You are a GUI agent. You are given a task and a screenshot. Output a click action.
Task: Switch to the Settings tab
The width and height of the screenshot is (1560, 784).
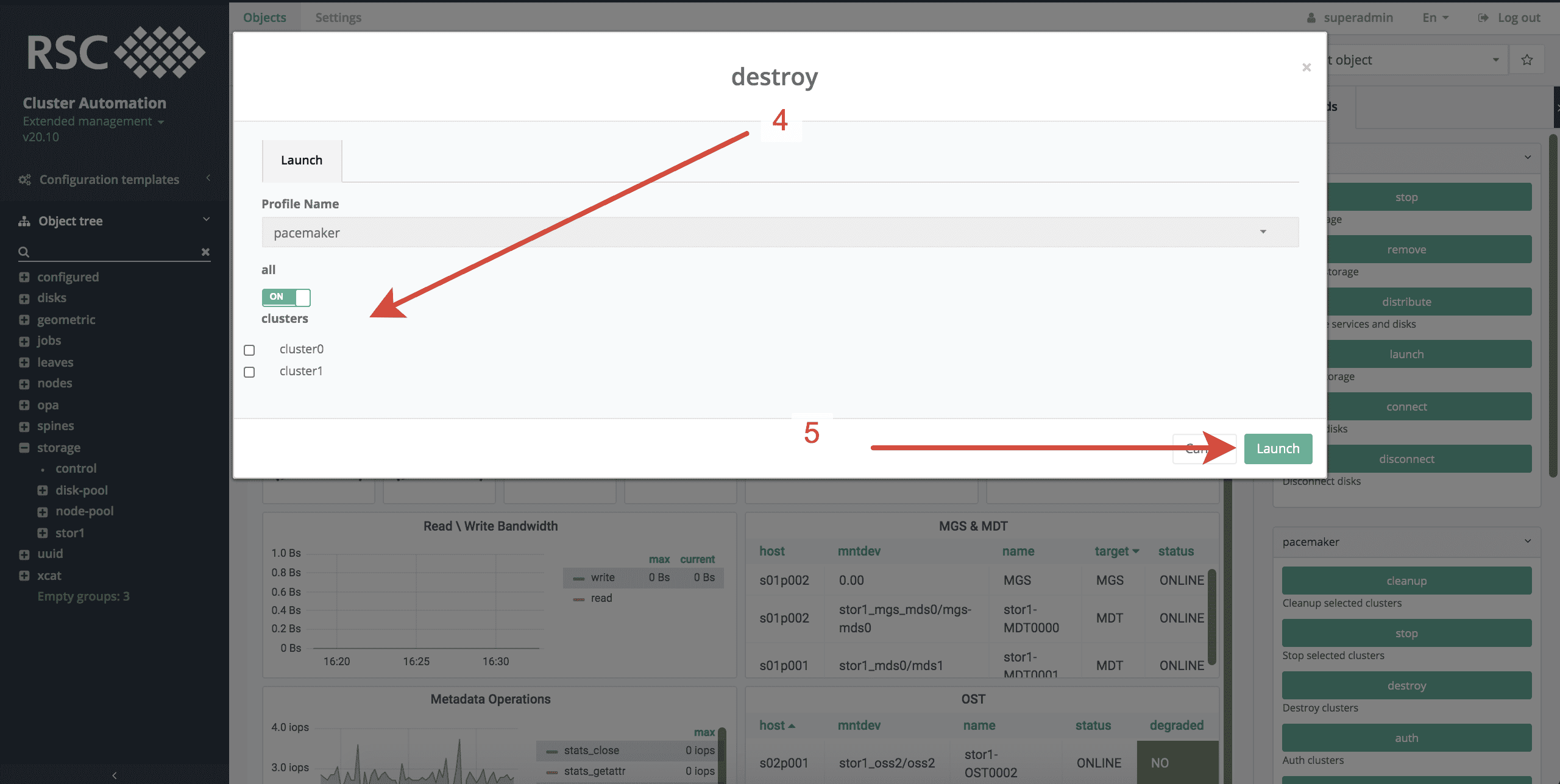pyautogui.click(x=338, y=17)
